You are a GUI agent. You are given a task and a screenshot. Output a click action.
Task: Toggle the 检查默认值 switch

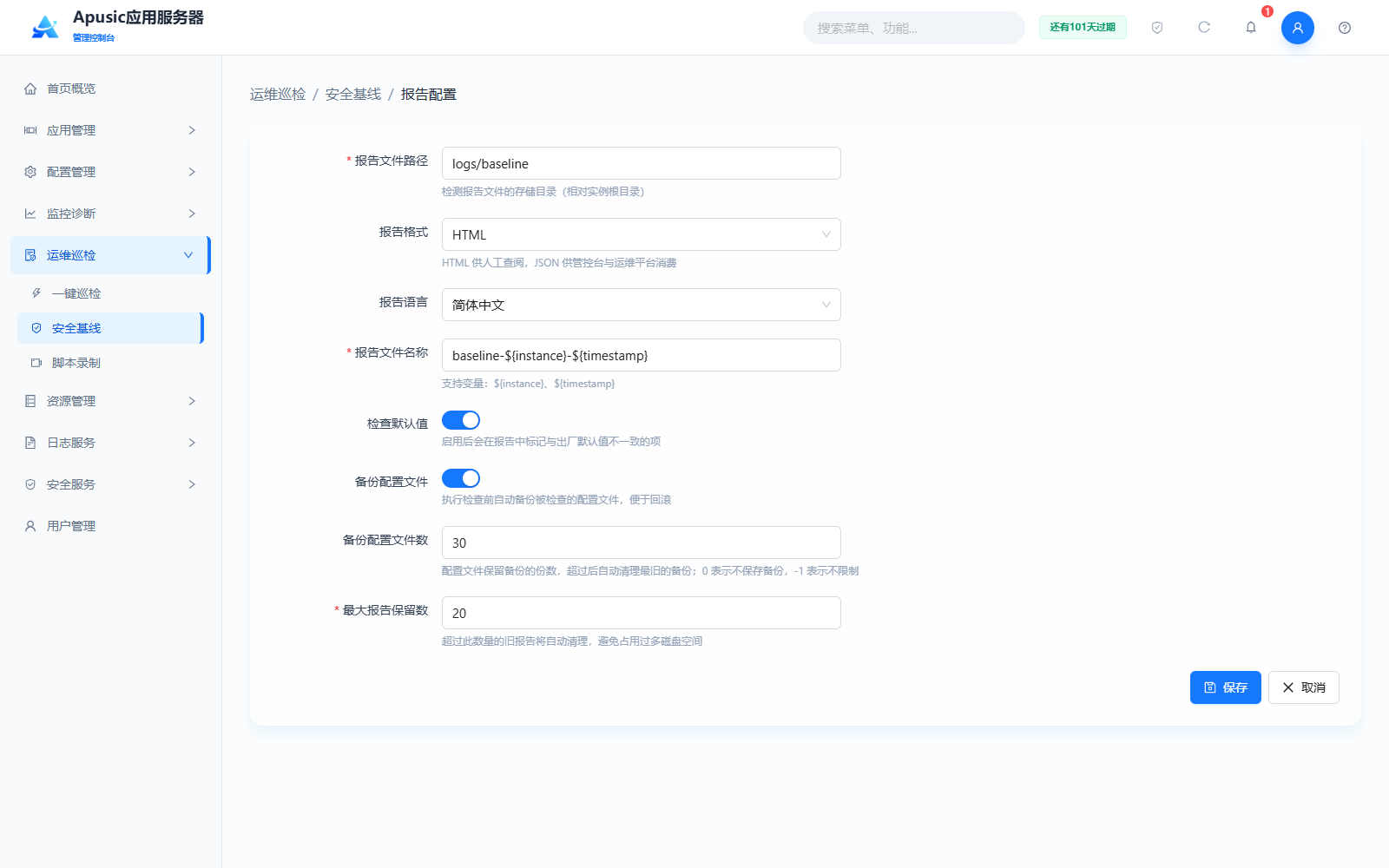(x=461, y=420)
